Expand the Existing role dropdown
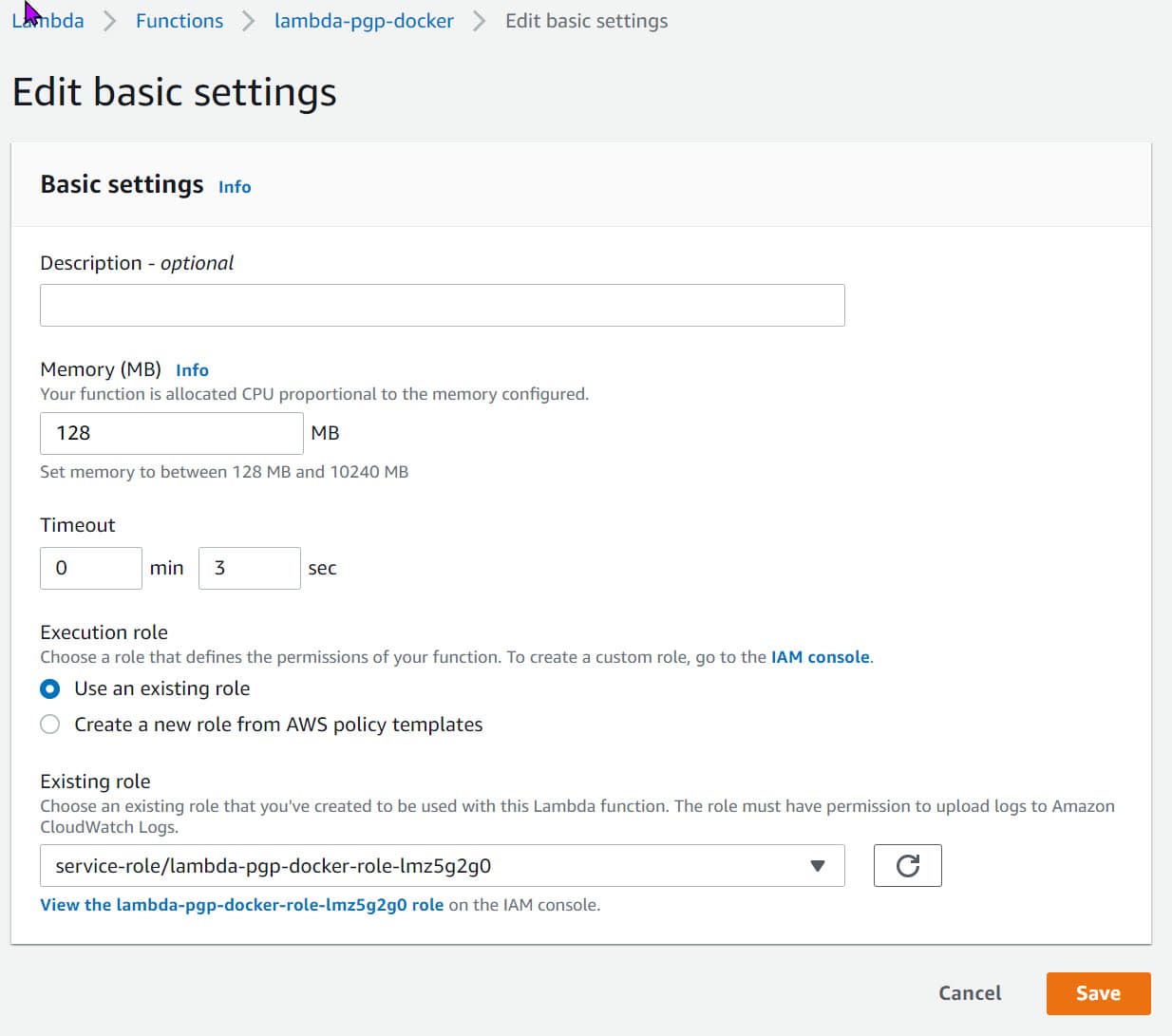1172x1036 pixels. [x=443, y=865]
